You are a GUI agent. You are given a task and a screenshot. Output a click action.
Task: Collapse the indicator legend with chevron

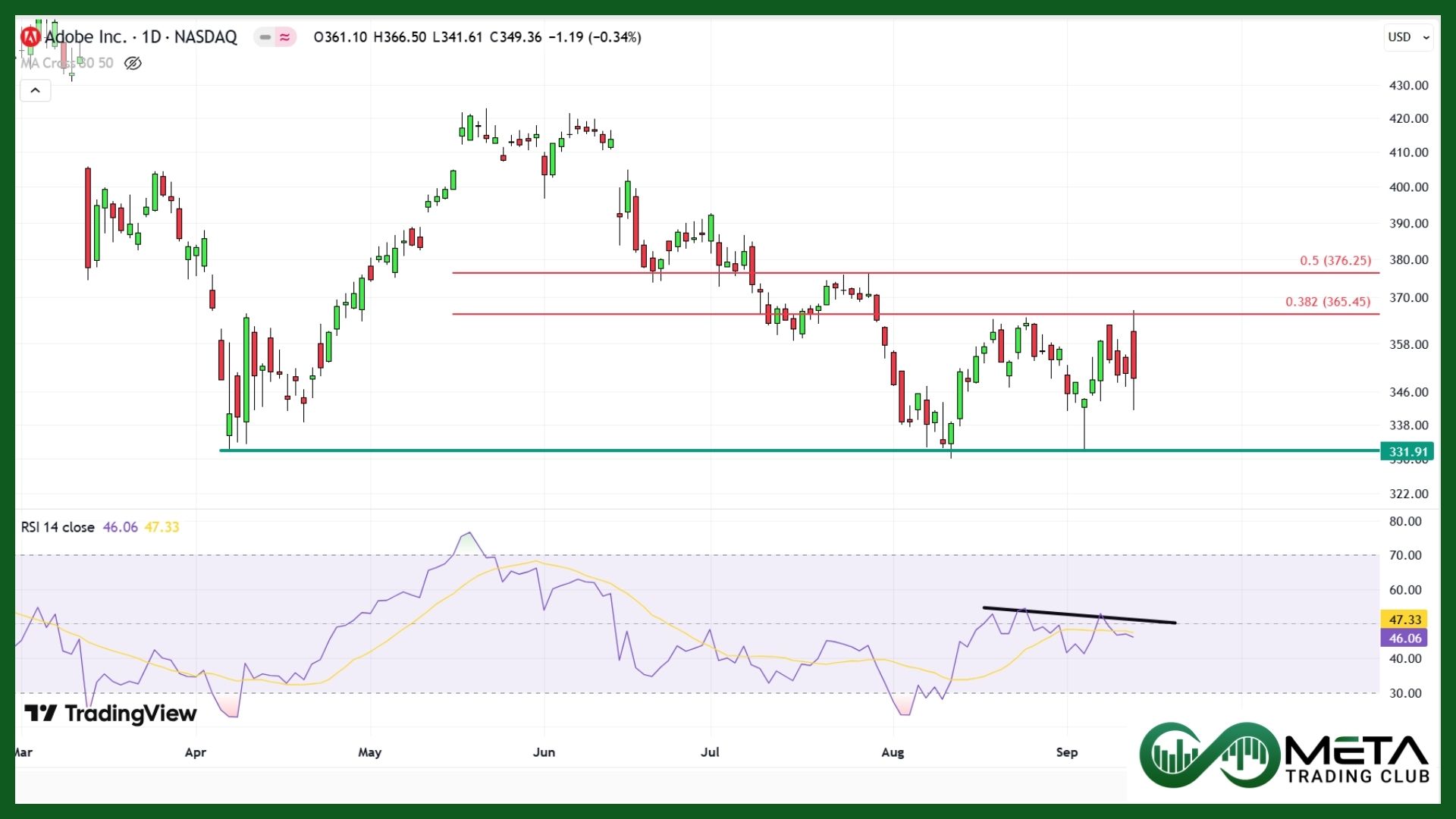tap(35, 91)
